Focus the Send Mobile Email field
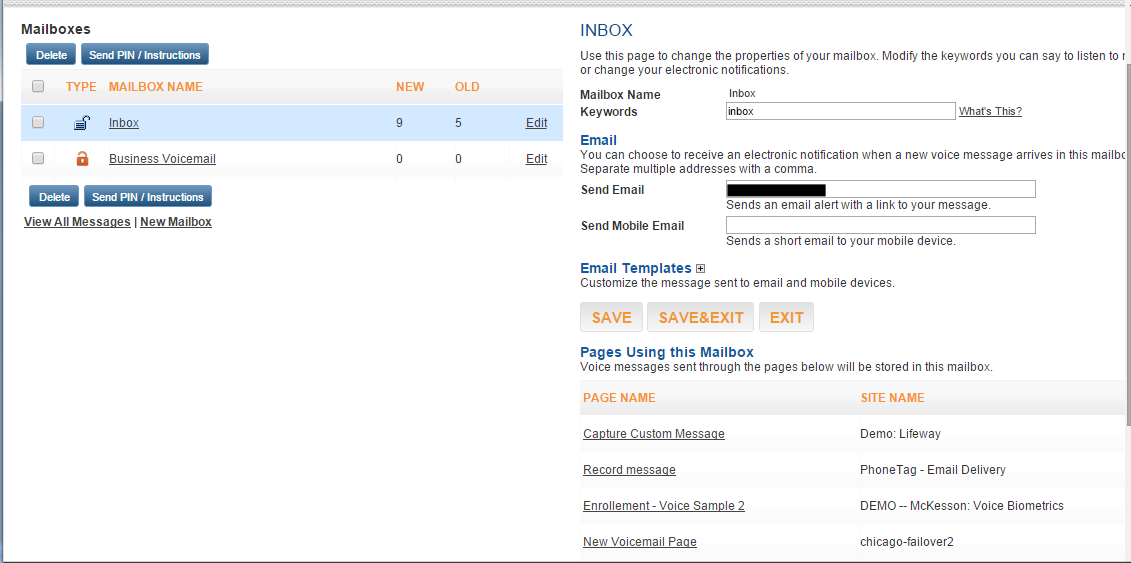This screenshot has width=1131, height=563. point(880,225)
